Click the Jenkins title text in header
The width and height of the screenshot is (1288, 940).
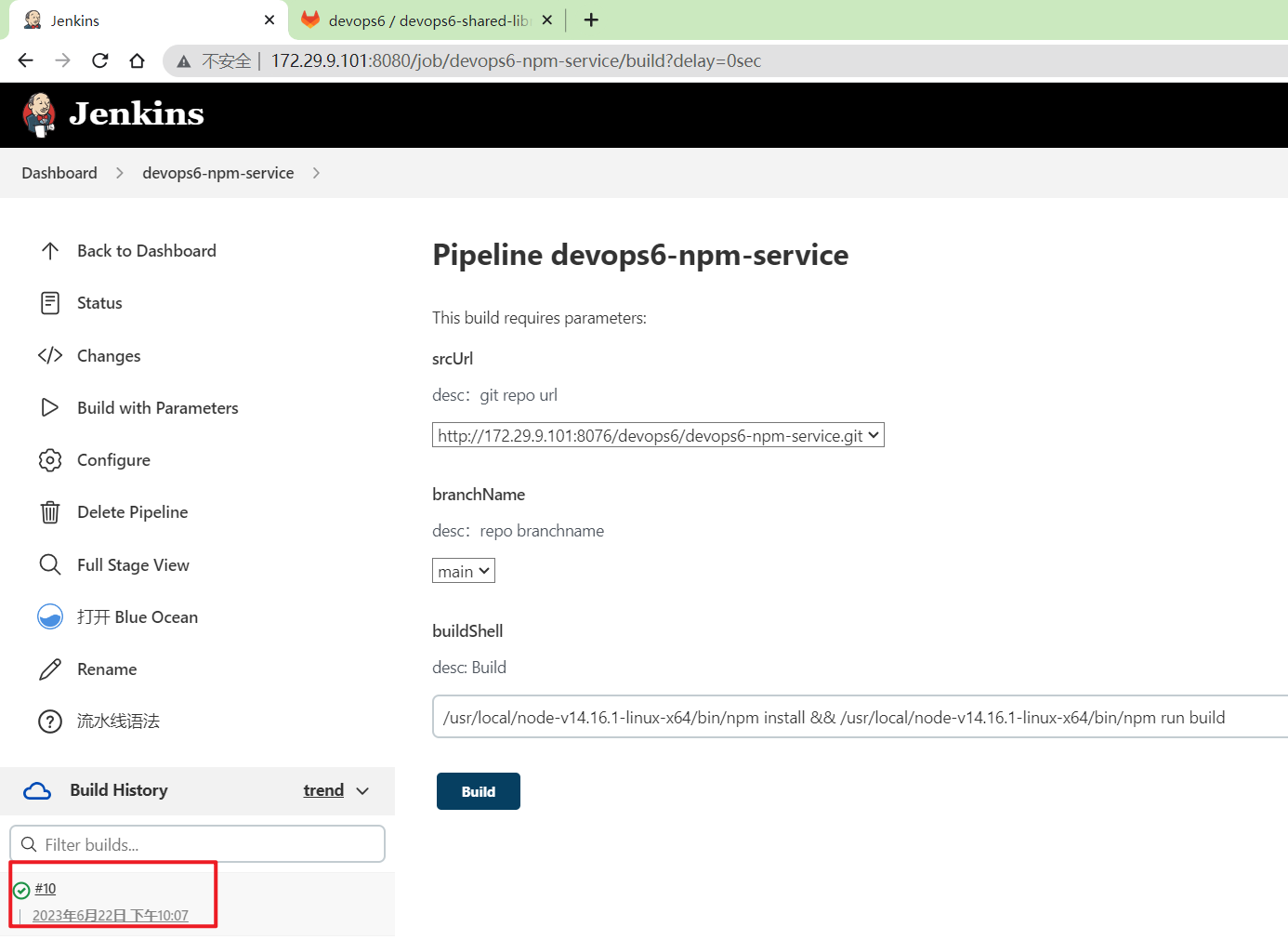point(137,113)
